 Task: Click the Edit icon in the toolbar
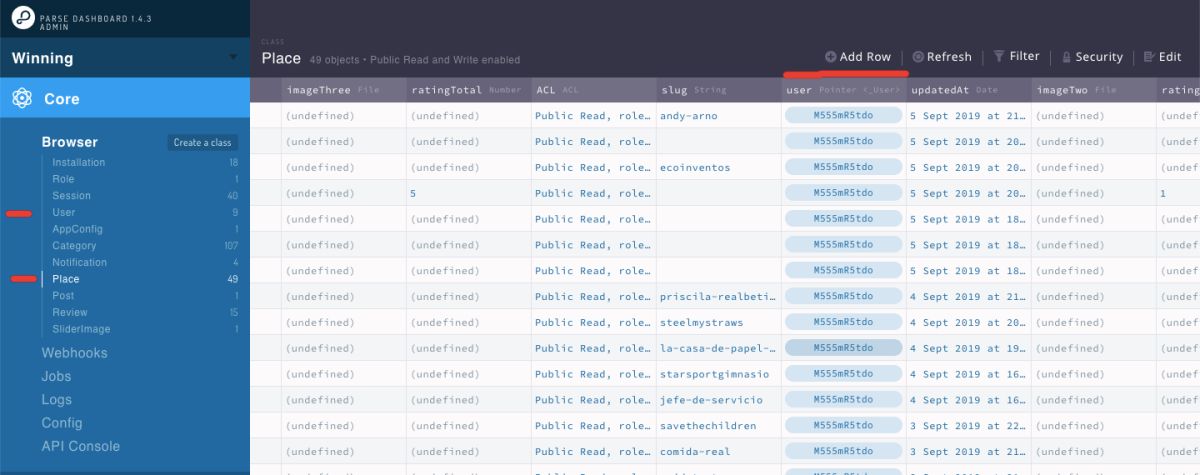(1149, 57)
